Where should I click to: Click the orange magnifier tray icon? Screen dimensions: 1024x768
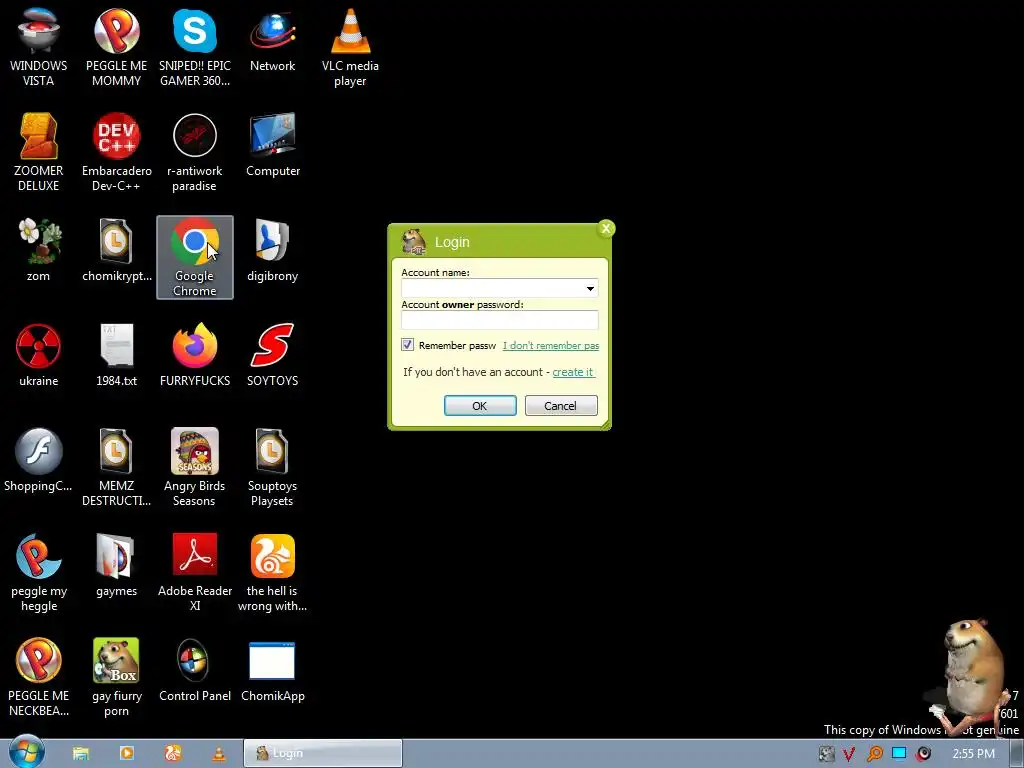pyautogui.click(x=874, y=754)
